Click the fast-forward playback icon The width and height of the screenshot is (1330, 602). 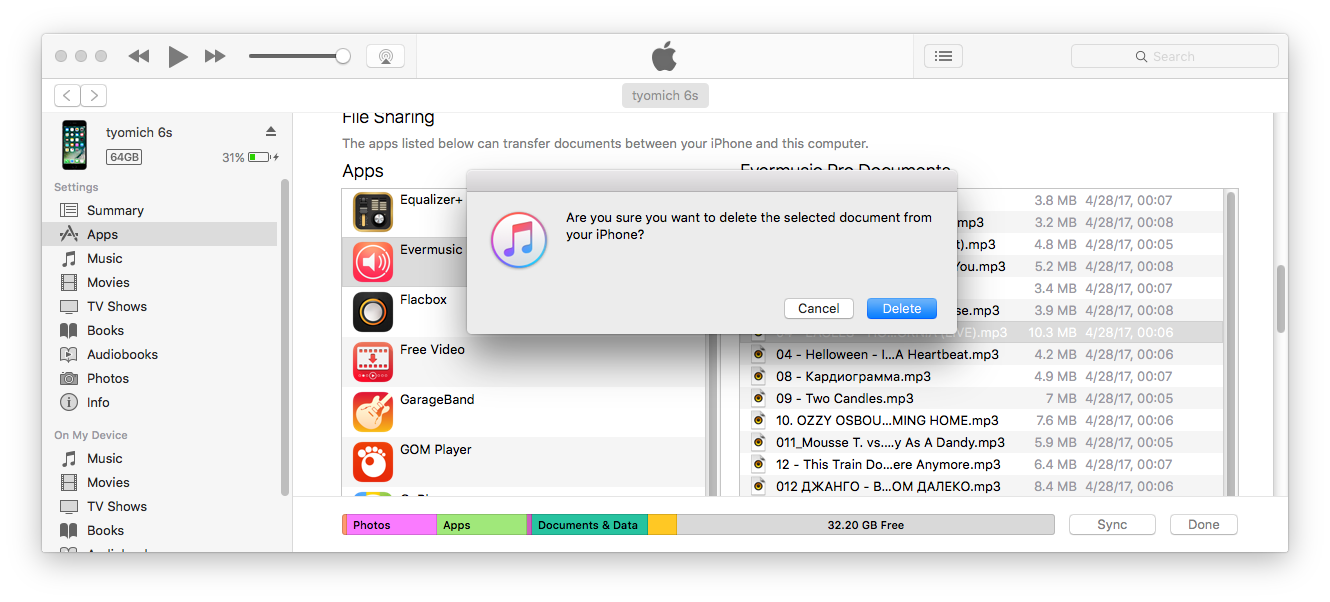pos(215,56)
